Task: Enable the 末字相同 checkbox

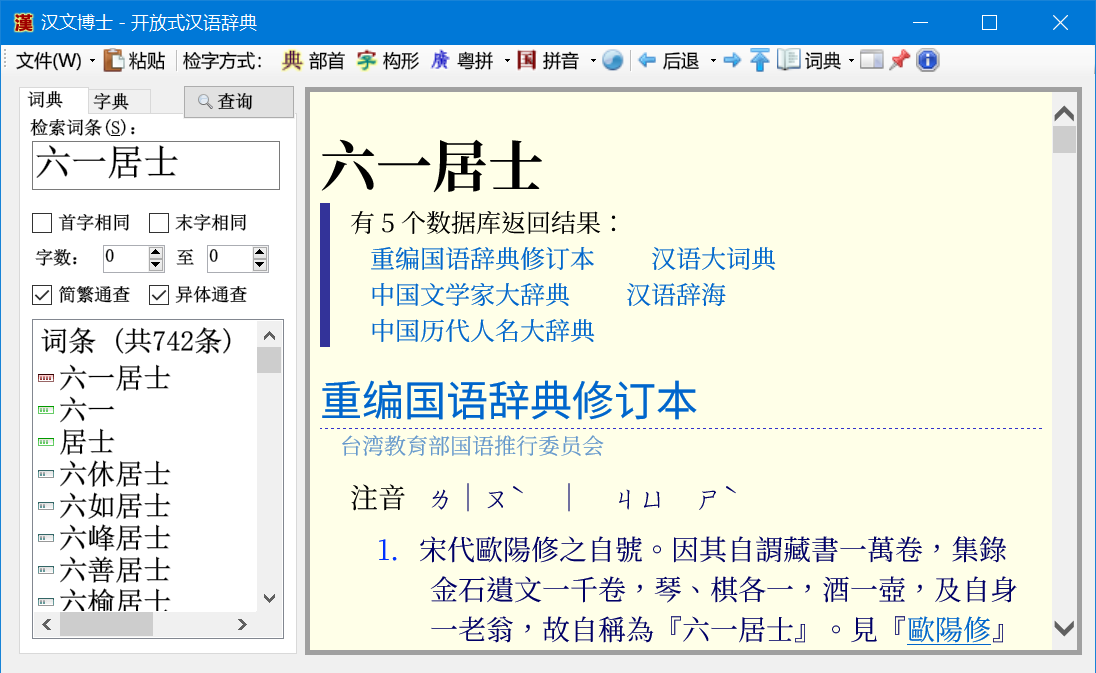Action: pyautogui.click(x=159, y=223)
